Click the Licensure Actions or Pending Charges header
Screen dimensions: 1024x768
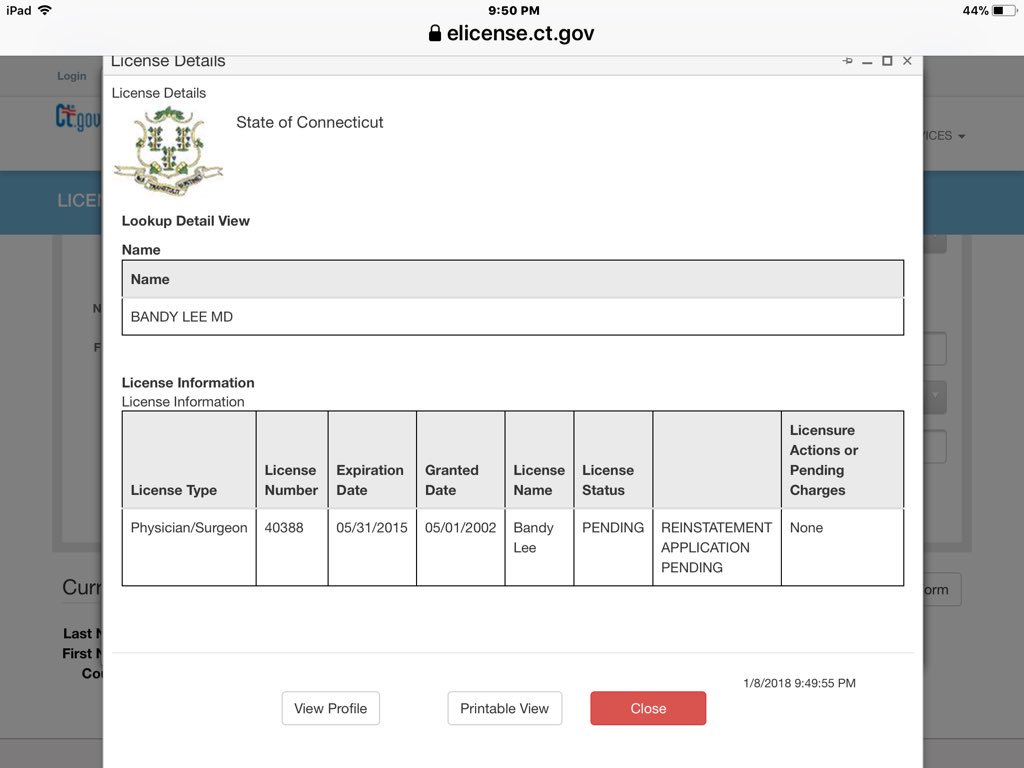point(842,460)
